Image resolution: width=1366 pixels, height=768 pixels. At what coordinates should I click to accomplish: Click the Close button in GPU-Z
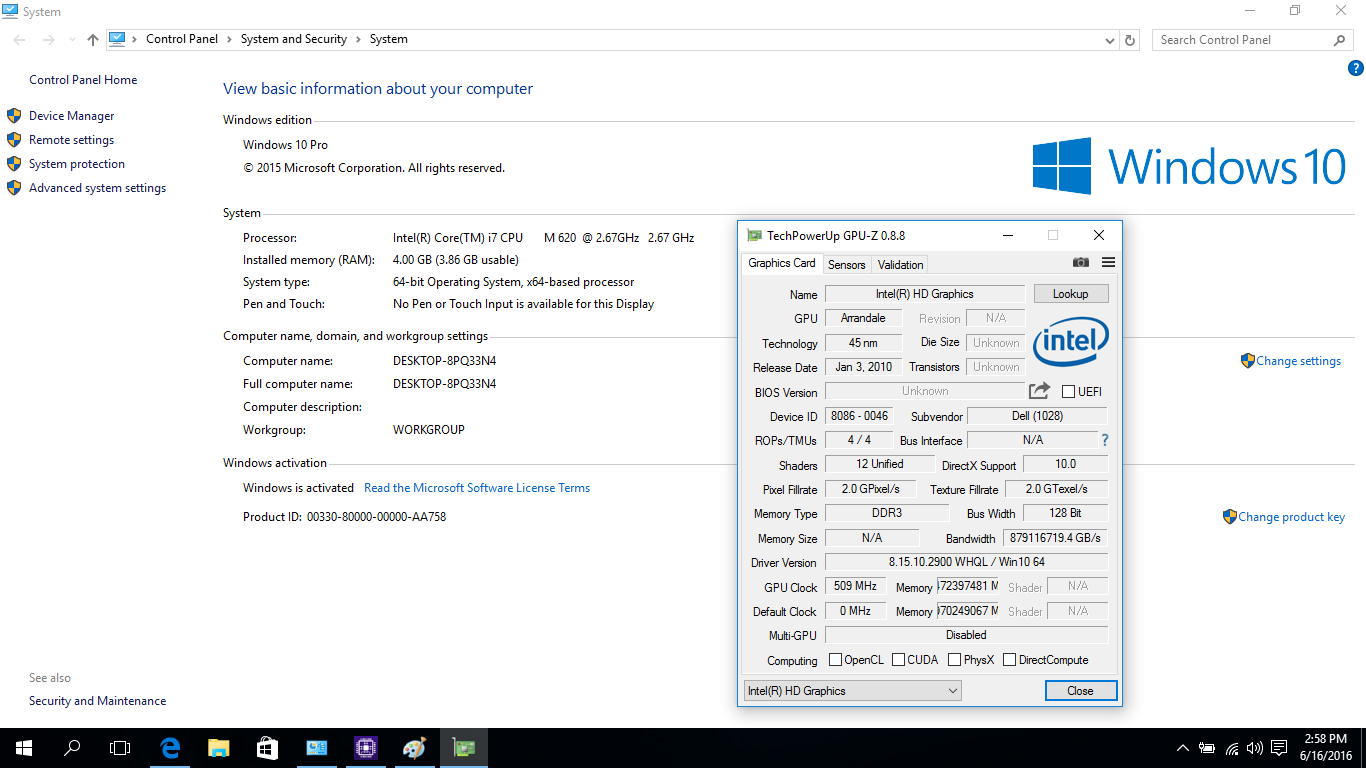click(x=1080, y=691)
